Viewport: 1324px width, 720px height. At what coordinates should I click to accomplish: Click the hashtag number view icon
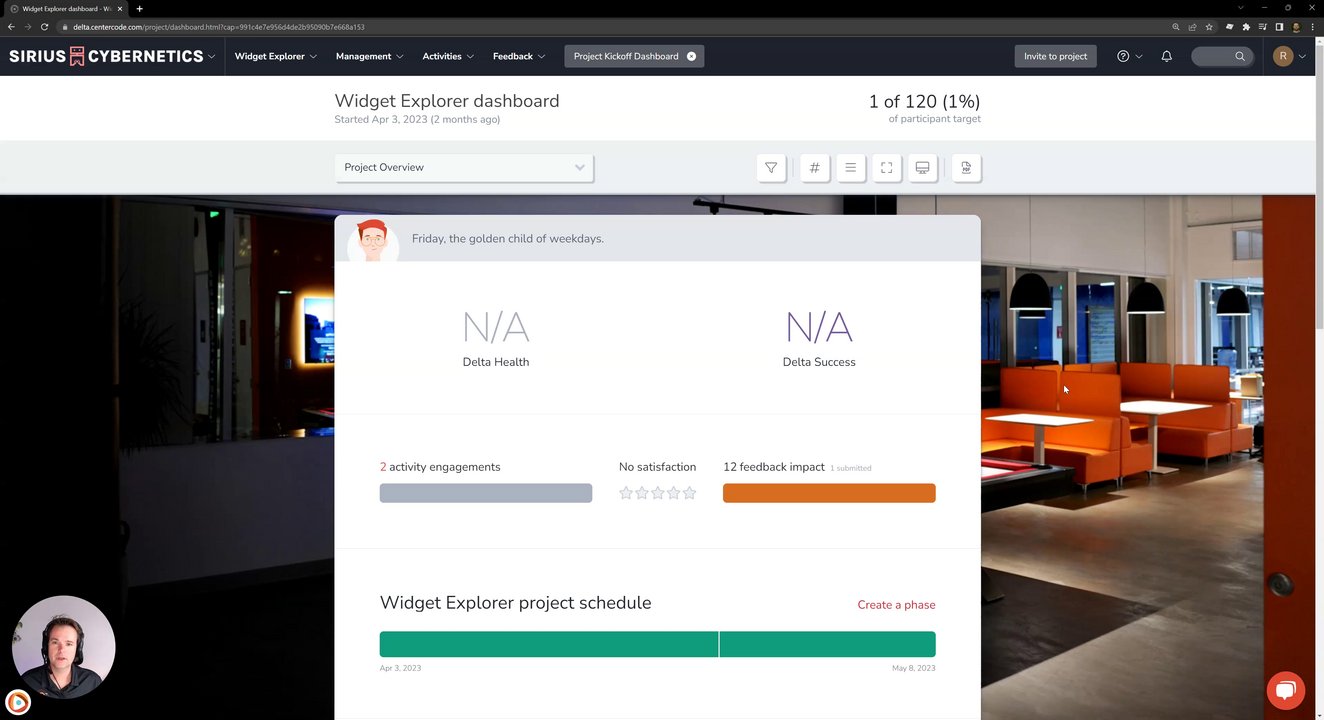tap(815, 168)
